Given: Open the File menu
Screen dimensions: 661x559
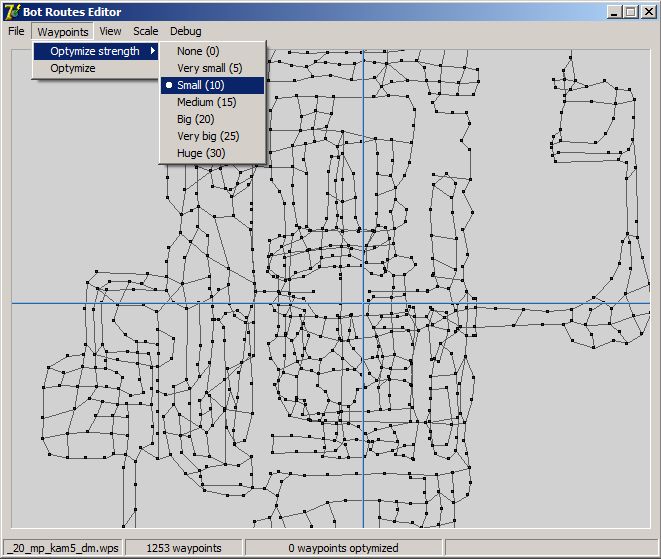Looking at the screenshot, I should coord(16,31).
